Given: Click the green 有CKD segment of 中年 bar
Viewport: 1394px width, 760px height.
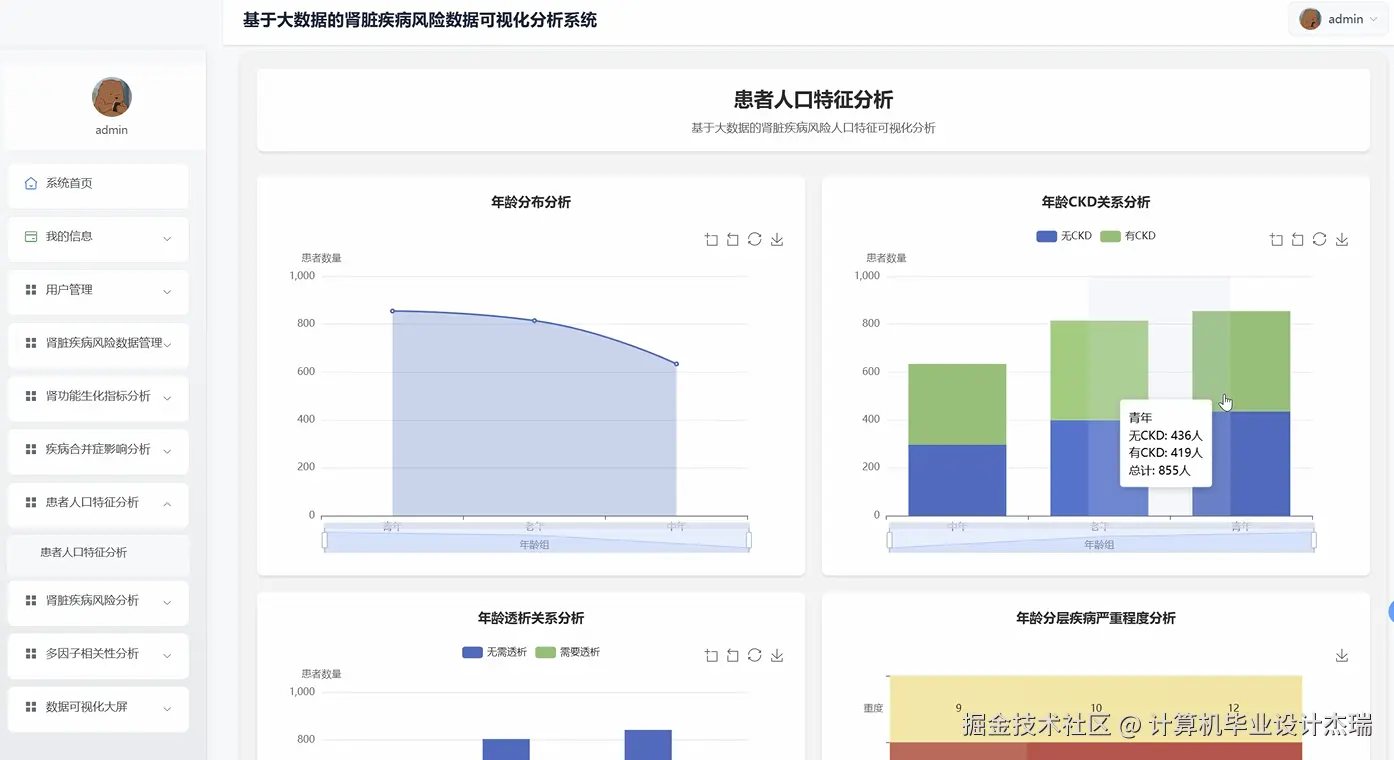Looking at the screenshot, I should 957,404.
